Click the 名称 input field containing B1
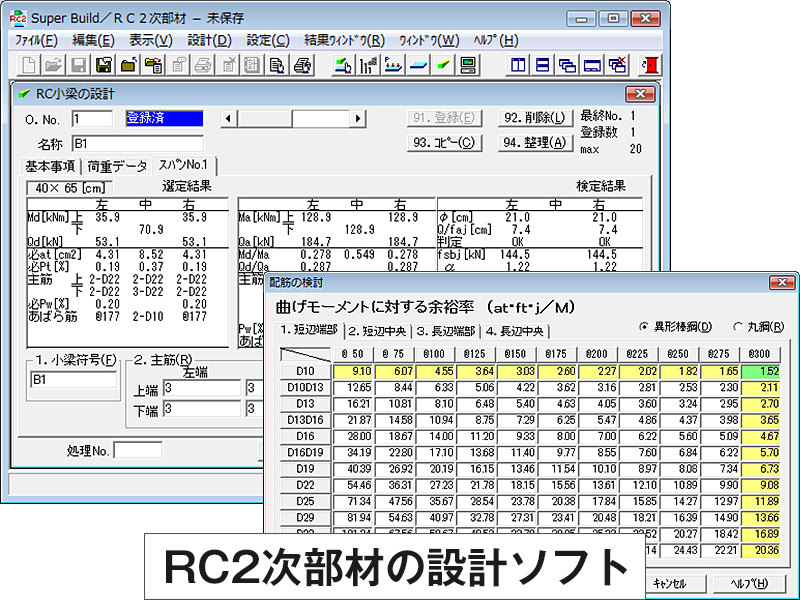The image size is (800, 600). coord(137,143)
